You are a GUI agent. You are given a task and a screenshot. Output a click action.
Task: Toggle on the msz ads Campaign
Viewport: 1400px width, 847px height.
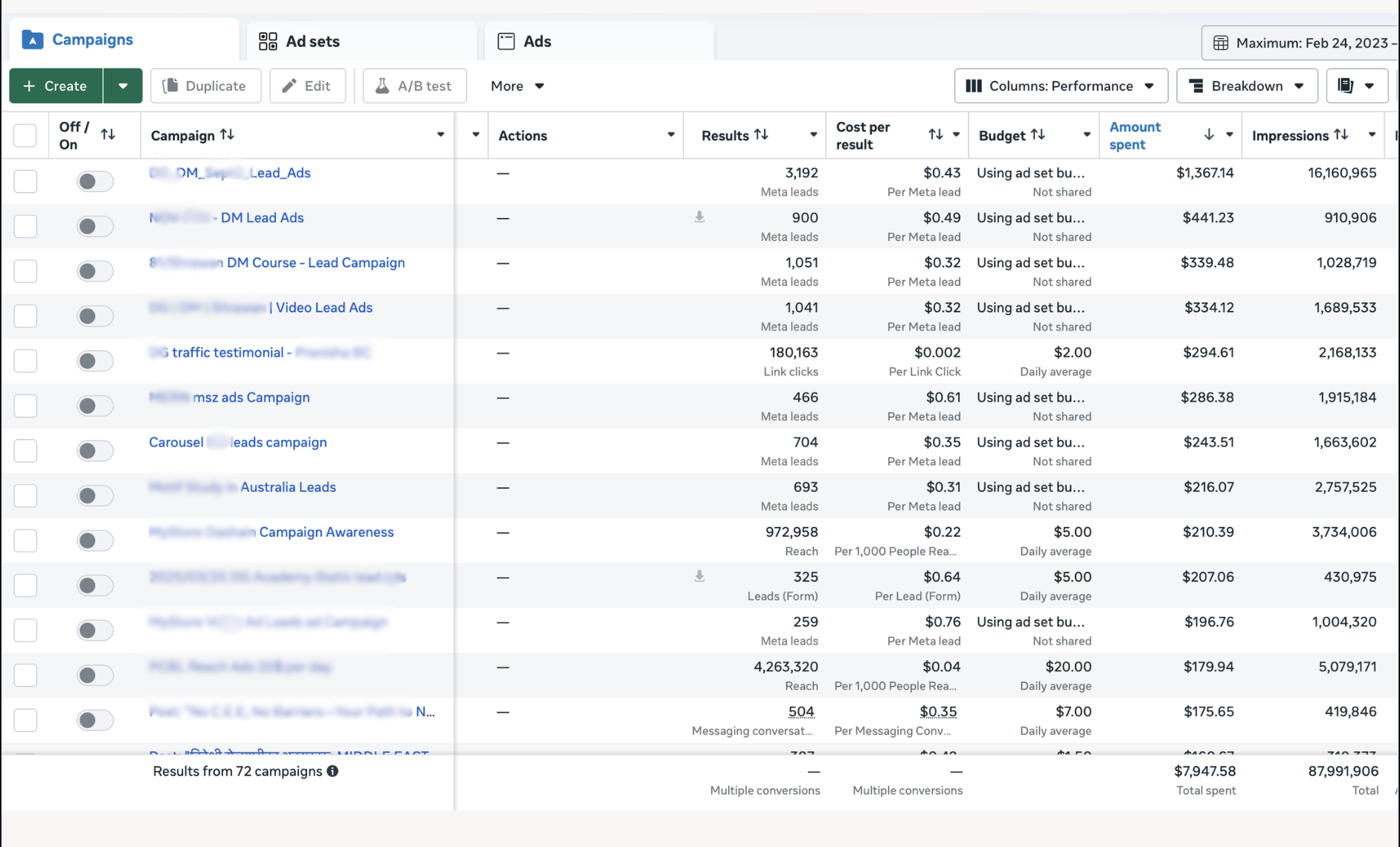pyautogui.click(x=94, y=406)
